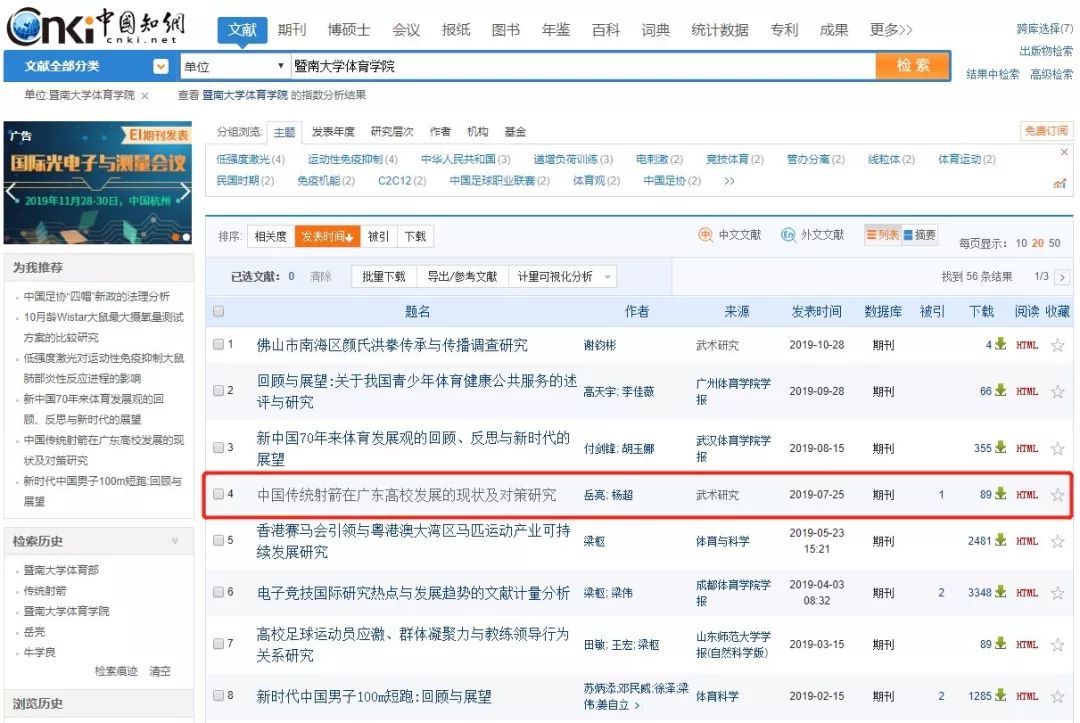Favorite the 回顾与展望 article star
1080x723 pixels.
click(x=1057, y=391)
